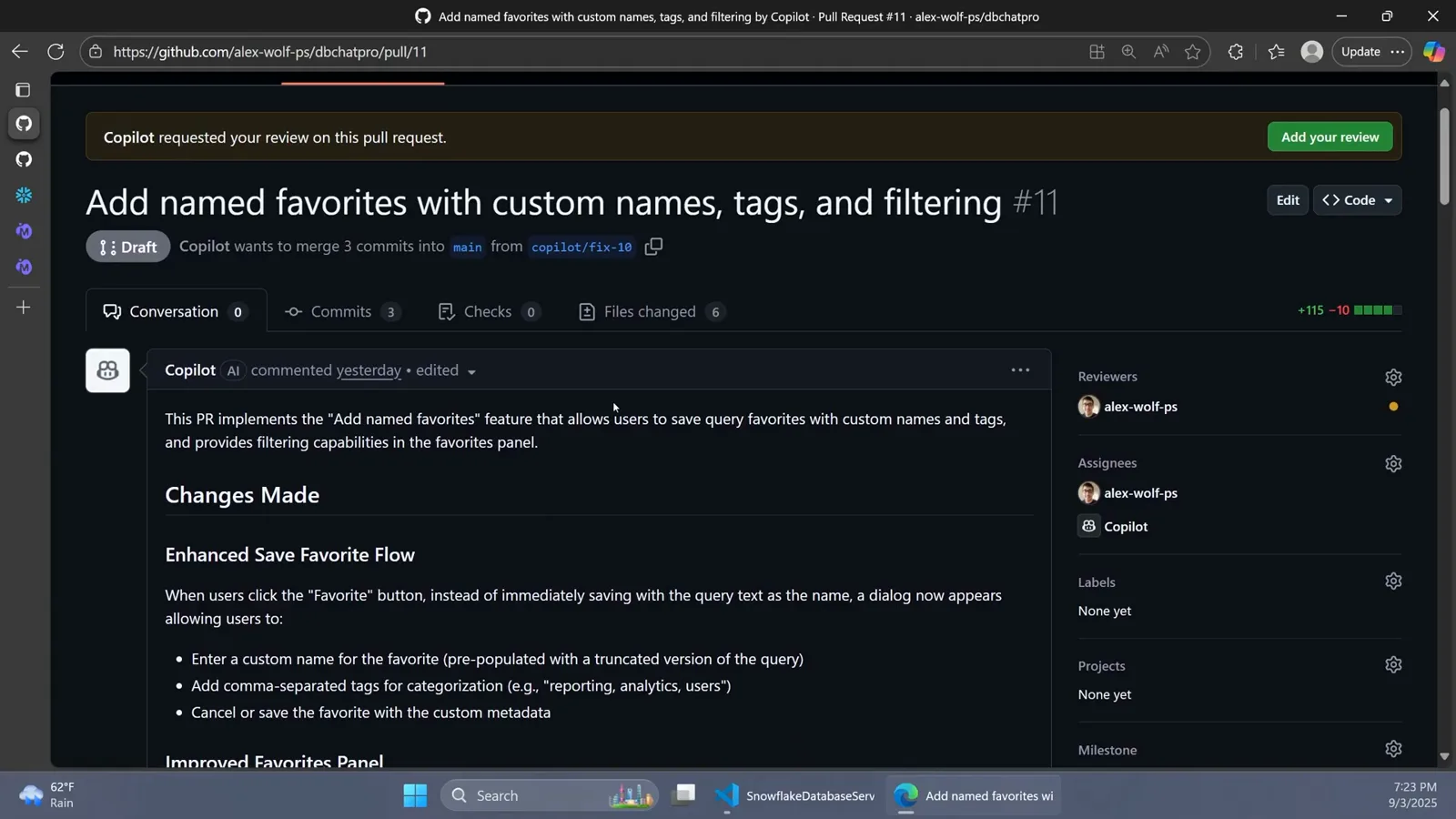Screen dimensions: 1456x819
Task: Click the pending review status dot
Action: click(1393, 407)
